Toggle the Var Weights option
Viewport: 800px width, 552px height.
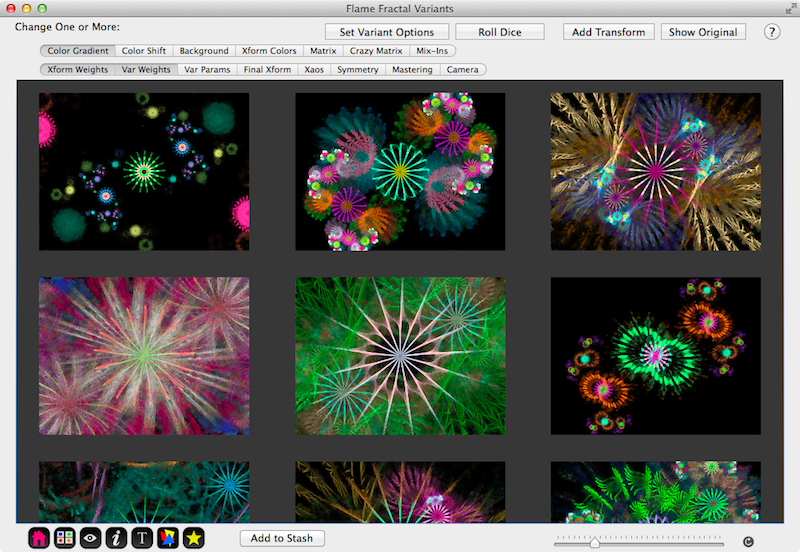(x=146, y=70)
